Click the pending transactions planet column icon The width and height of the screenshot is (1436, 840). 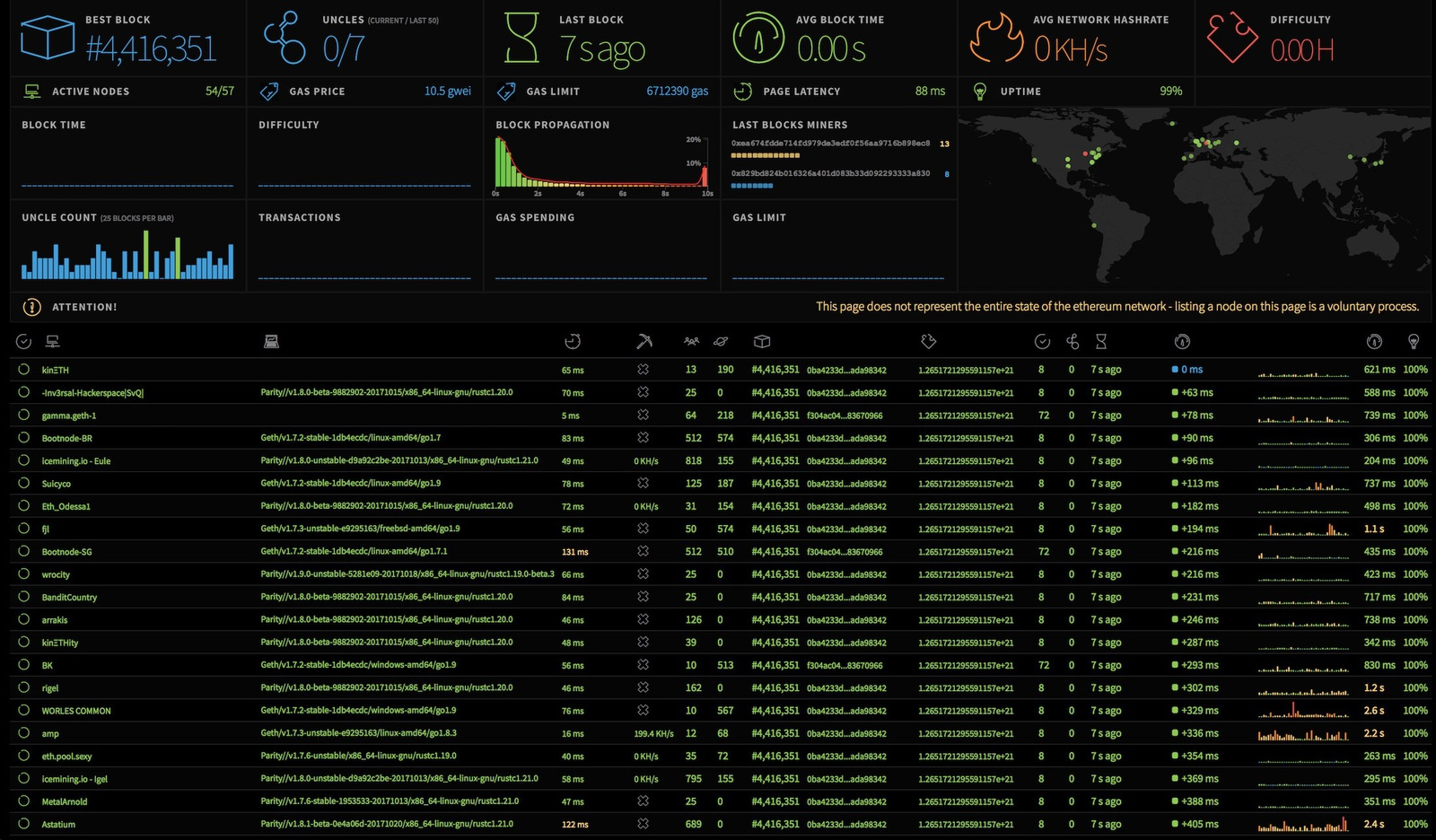[x=721, y=341]
